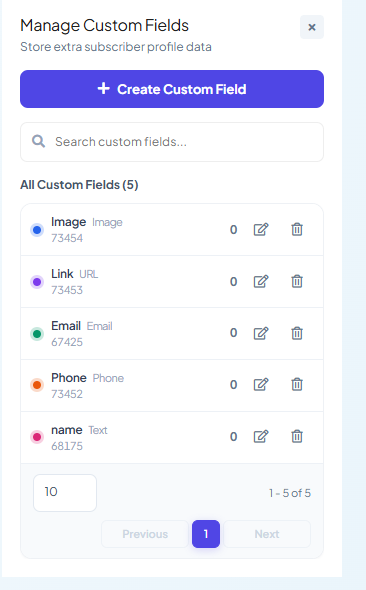This screenshot has width=366, height=590.
Task: Close the Manage Custom Fields panel
Action: click(312, 27)
